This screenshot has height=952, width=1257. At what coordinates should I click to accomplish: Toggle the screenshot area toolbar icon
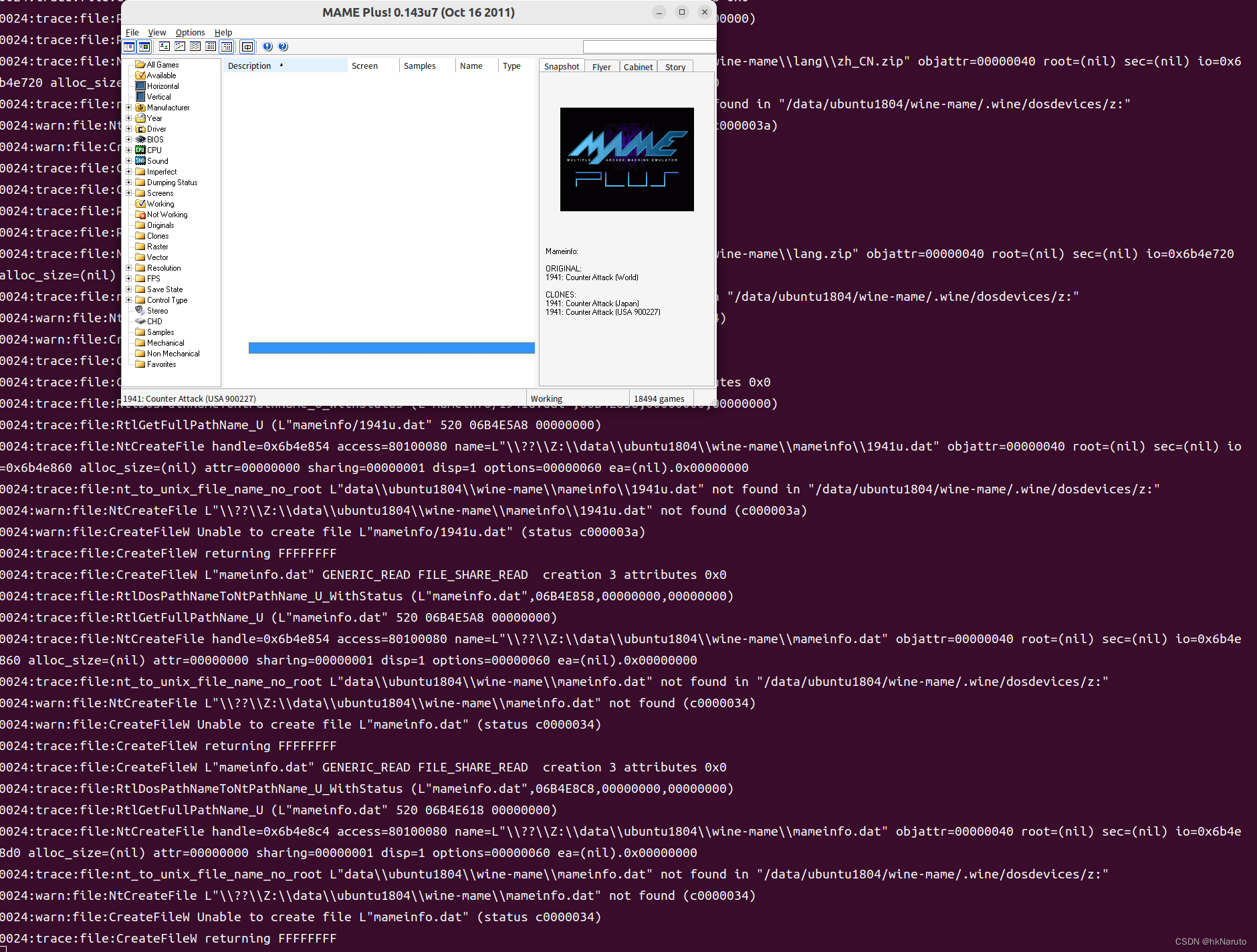point(144,47)
